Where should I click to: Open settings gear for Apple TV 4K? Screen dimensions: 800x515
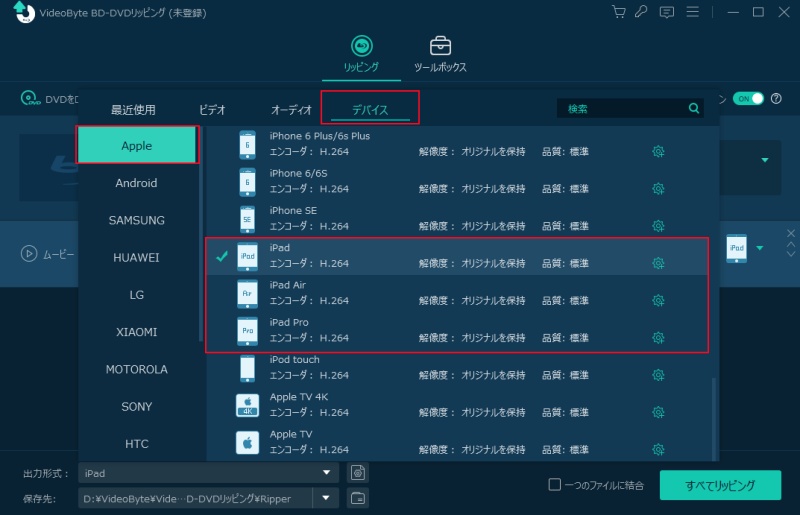tap(658, 412)
